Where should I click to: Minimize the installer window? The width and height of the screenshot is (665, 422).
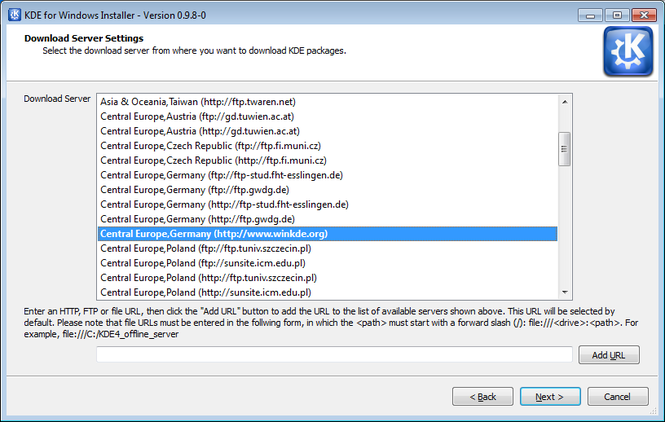[x=590, y=15]
